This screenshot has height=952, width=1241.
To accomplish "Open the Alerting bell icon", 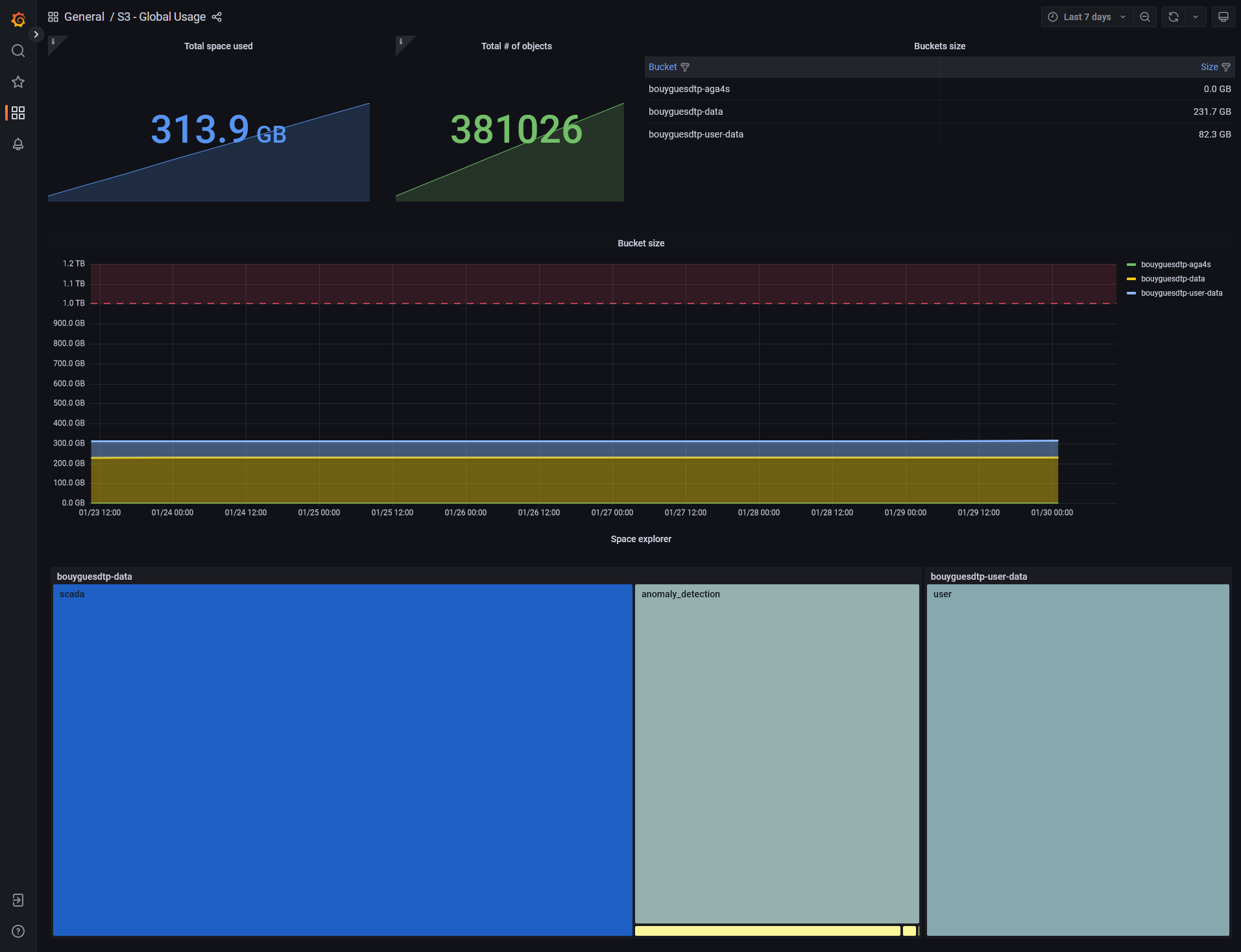I will tap(18, 144).
